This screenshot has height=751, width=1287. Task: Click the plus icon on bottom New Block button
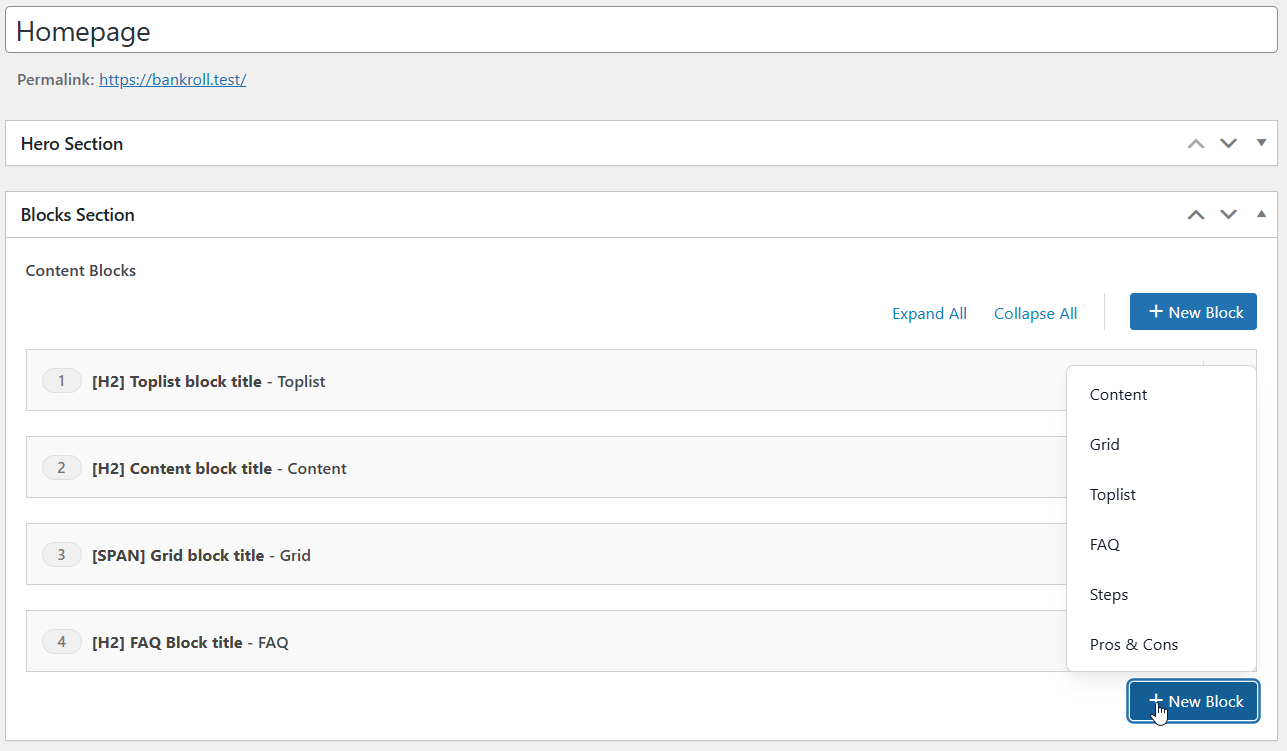click(x=1157, y=701)
